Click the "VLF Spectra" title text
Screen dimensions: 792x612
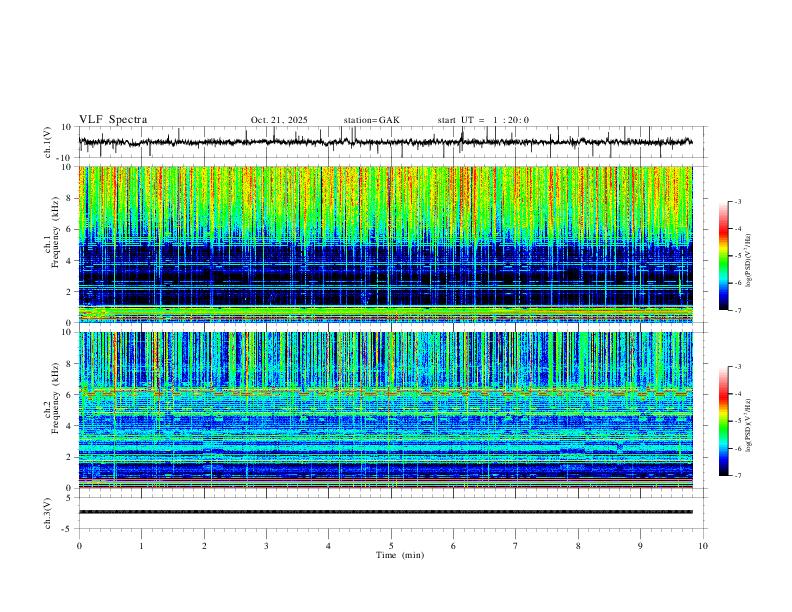pyautogui.click(x=113, y=120)
